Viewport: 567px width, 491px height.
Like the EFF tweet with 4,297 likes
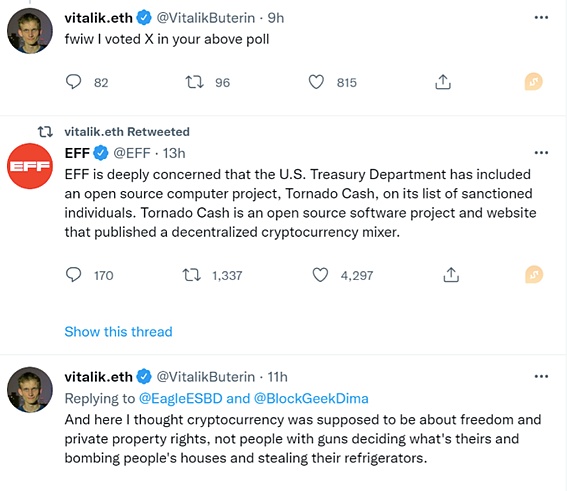click(320, 275)
